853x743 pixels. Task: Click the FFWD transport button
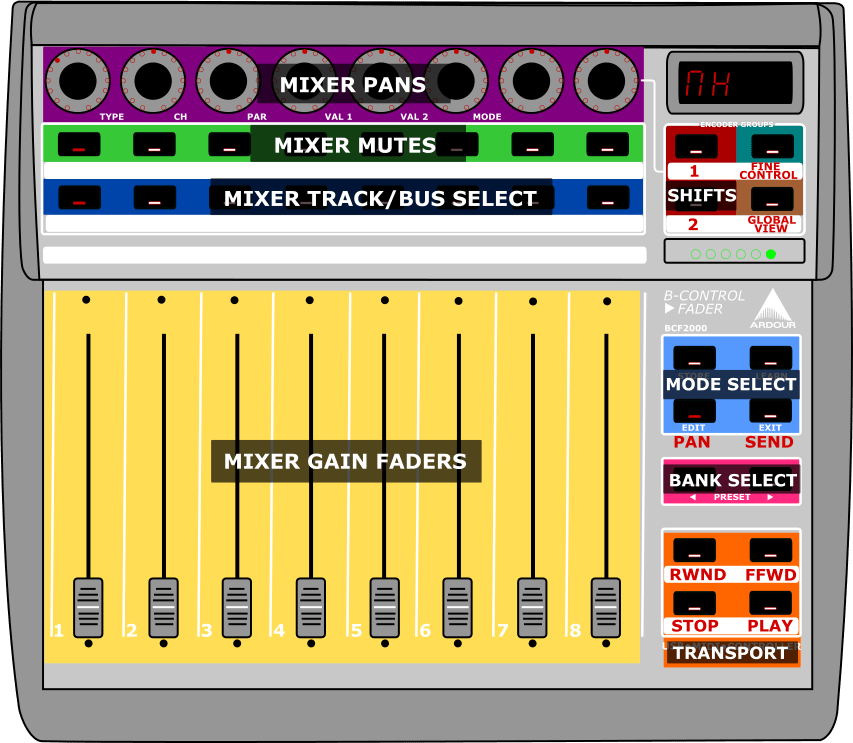pos(771,550)
